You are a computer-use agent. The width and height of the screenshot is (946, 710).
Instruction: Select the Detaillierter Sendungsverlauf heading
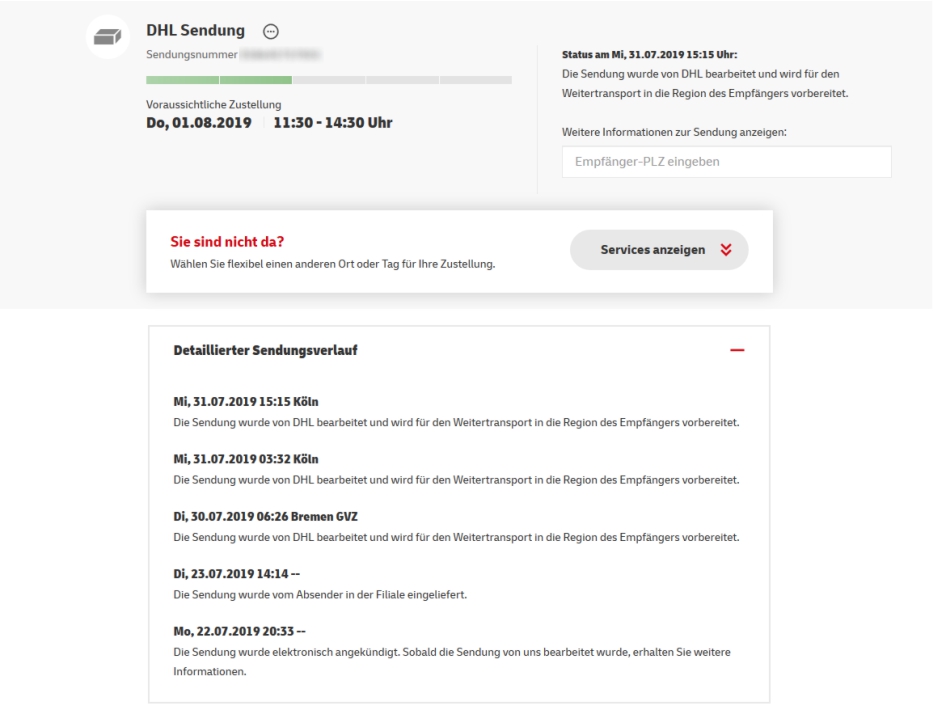265,350
